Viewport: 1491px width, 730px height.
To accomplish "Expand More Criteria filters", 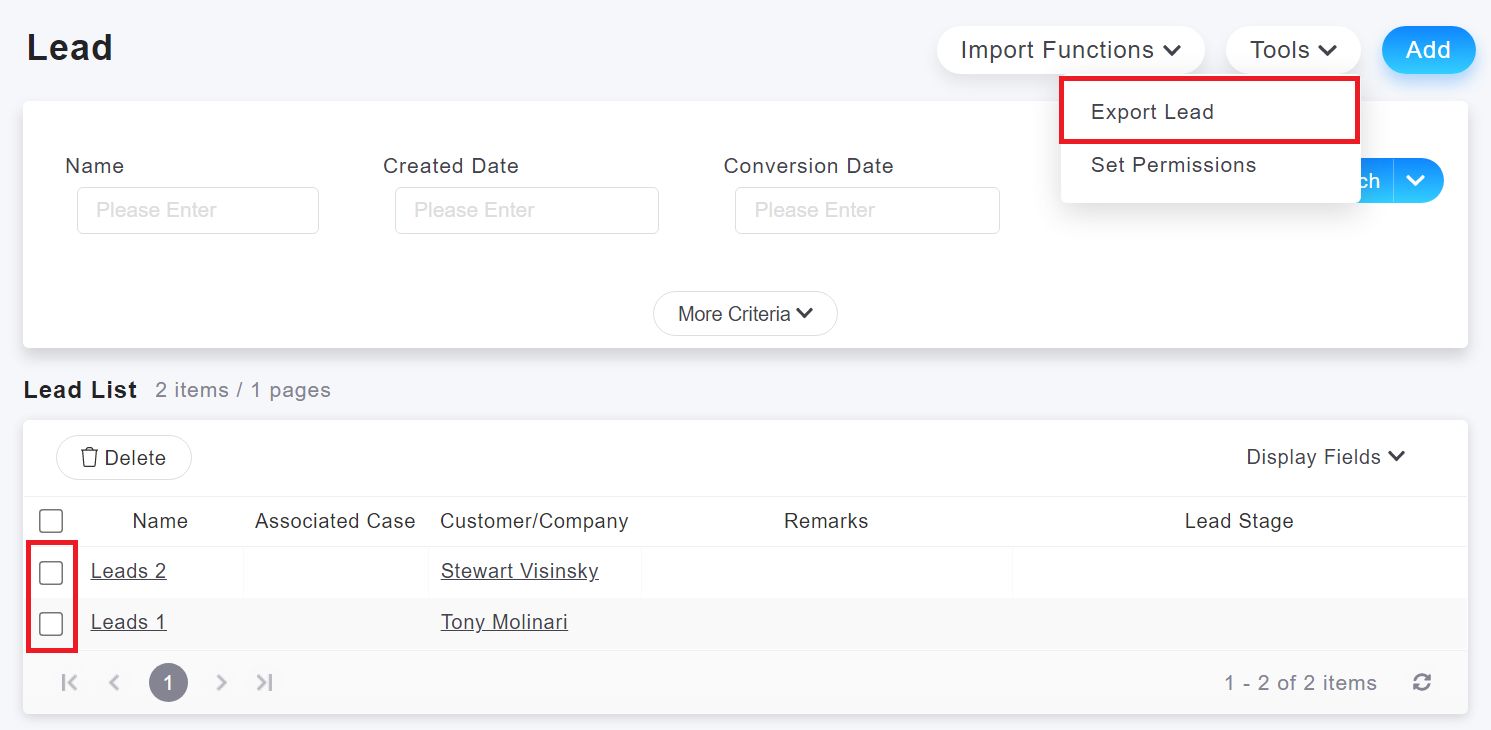I will coord(745,314).
